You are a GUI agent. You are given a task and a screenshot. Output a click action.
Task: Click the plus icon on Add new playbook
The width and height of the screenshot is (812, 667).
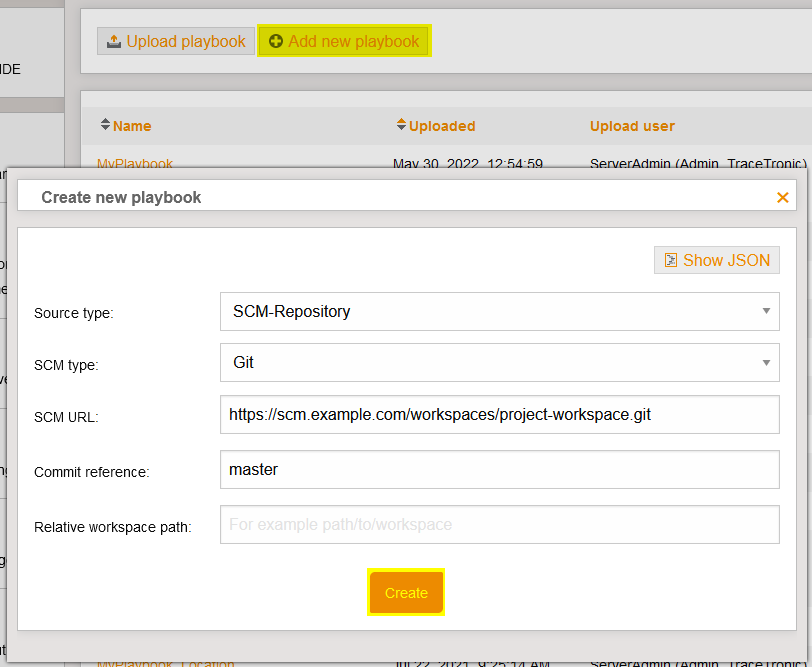click(x=276, y=41)
